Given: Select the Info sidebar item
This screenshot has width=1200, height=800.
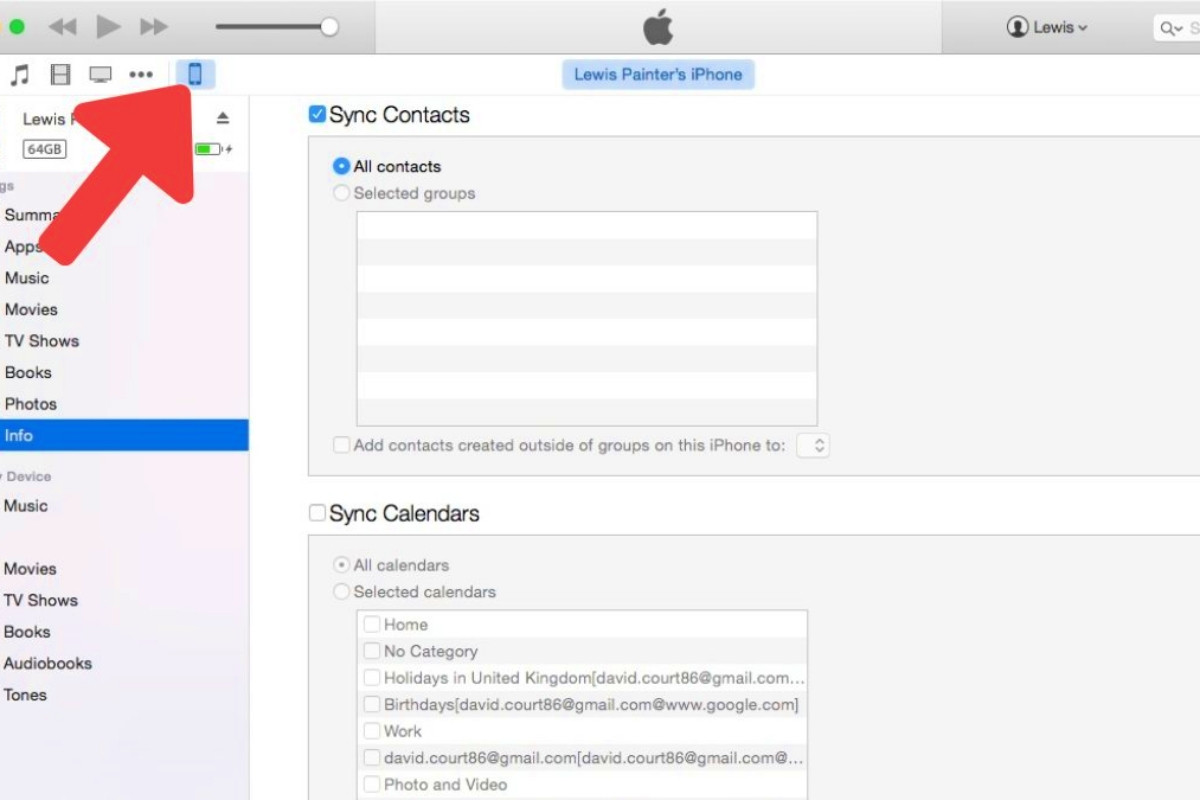Looking at the screenshot, I should pos(124,435).
